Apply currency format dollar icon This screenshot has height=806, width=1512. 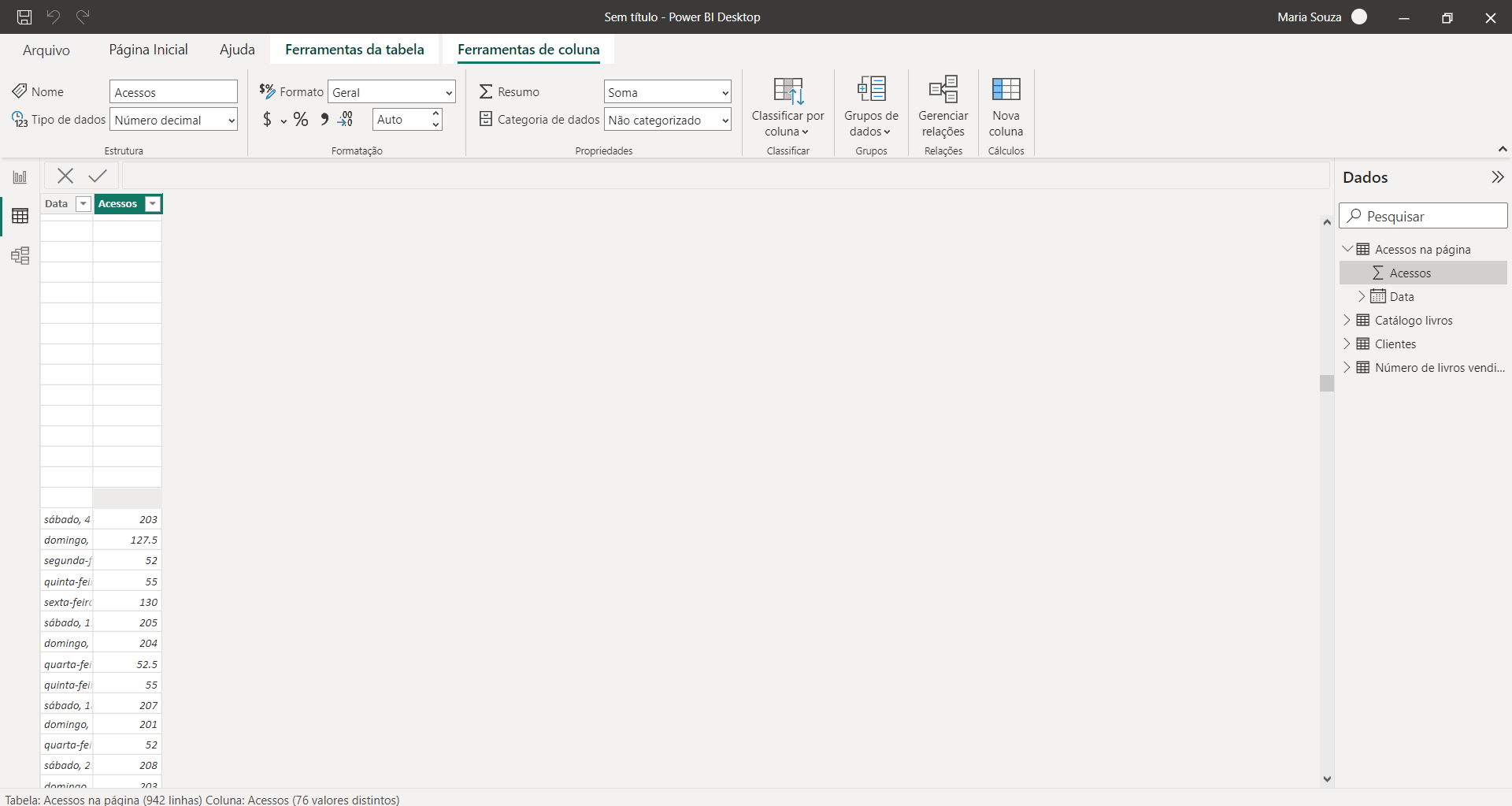[x=268, y=119]
